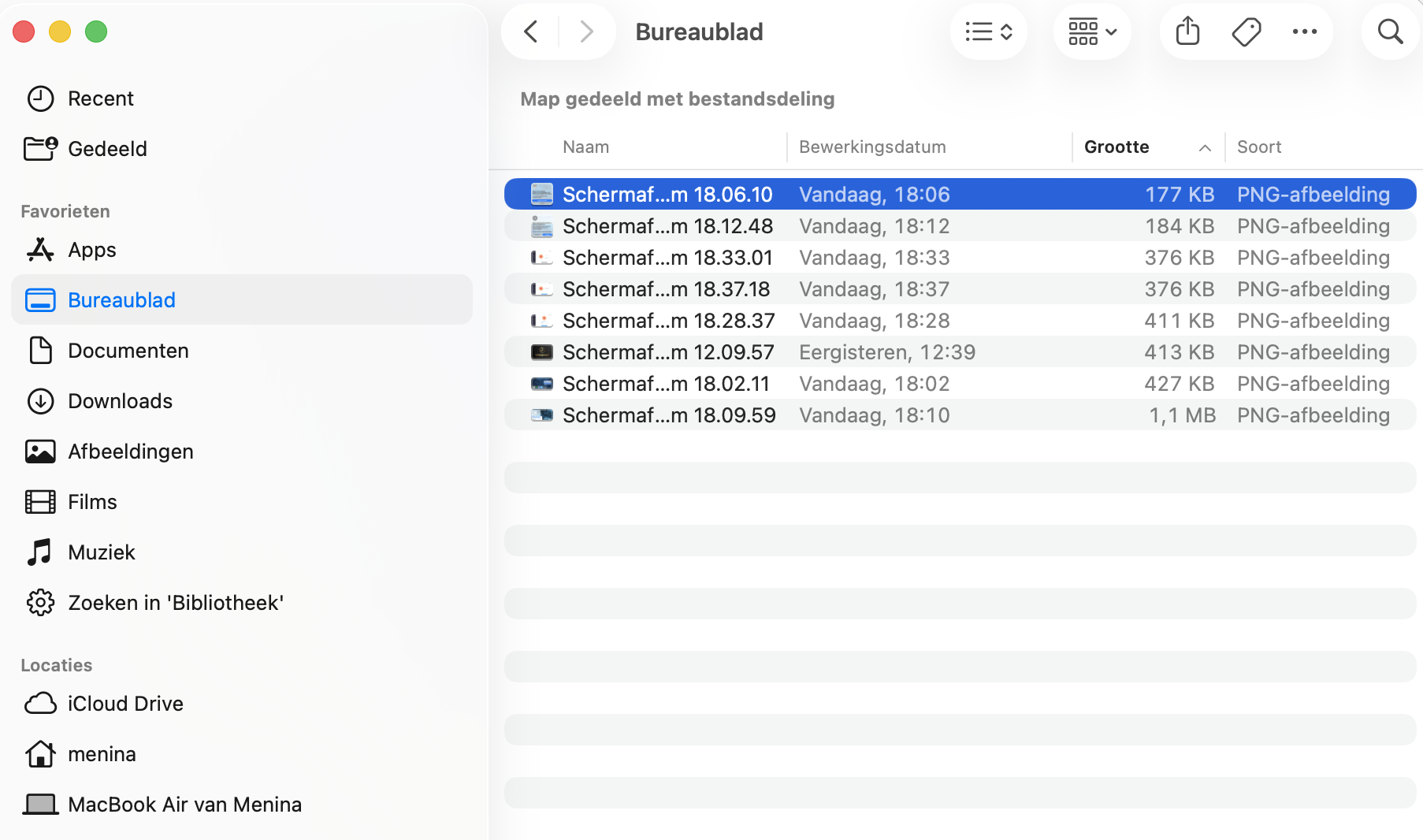Click the search icon in the toolbar
1423x840 pixels.
pos(1390,32)
